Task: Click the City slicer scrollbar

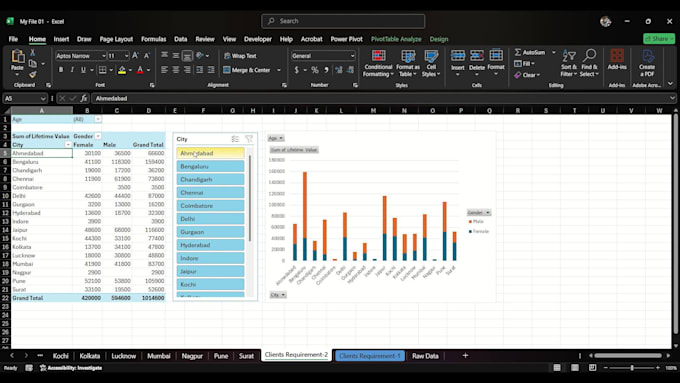Action: tap(250, 197)
